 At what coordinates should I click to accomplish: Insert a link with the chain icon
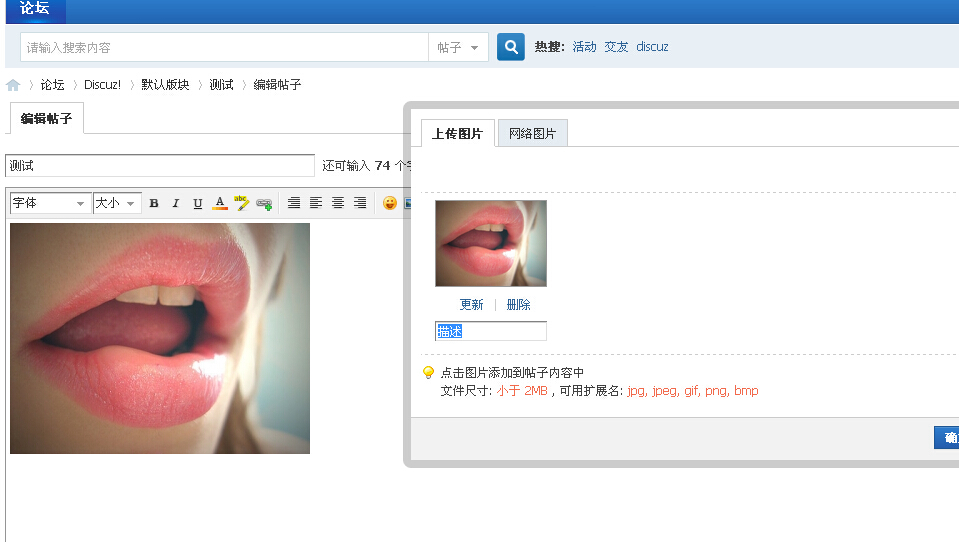click(264, 204)
